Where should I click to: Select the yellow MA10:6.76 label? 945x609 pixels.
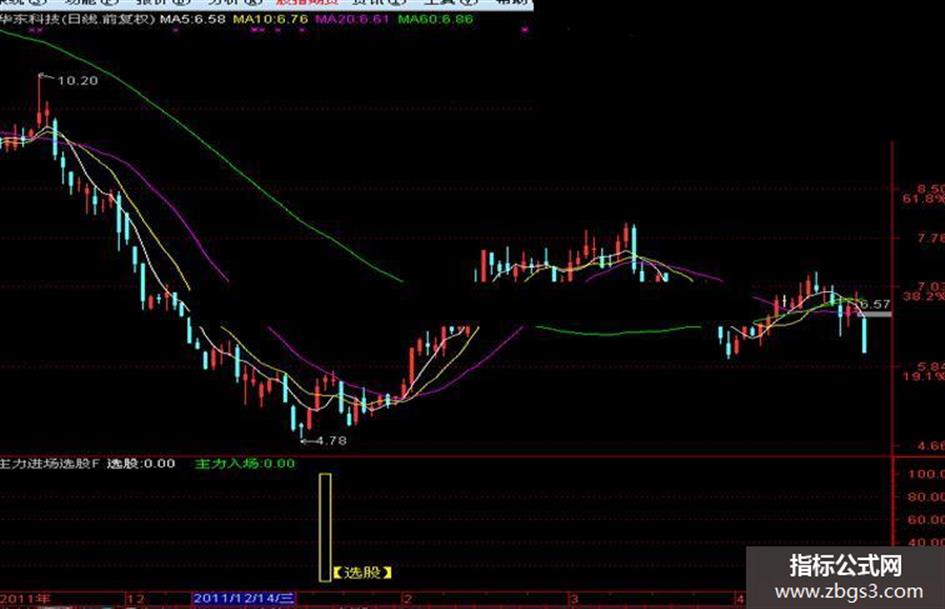point(271,19)
